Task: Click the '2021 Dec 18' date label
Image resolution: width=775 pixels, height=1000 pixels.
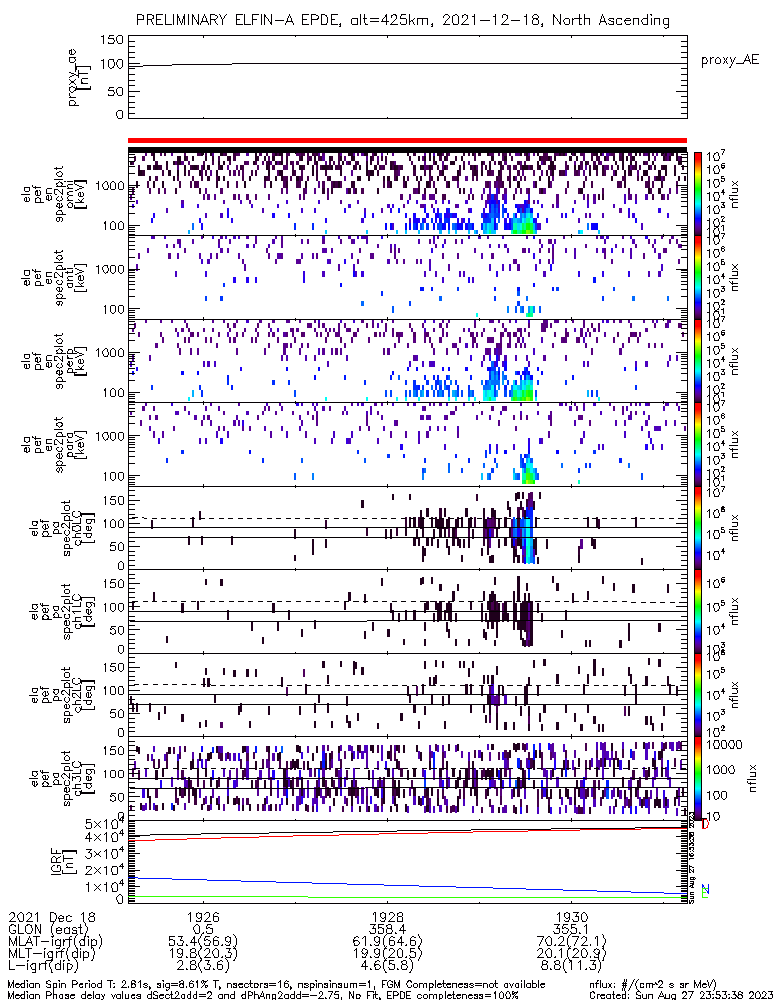Action: [x=46, y=915]
